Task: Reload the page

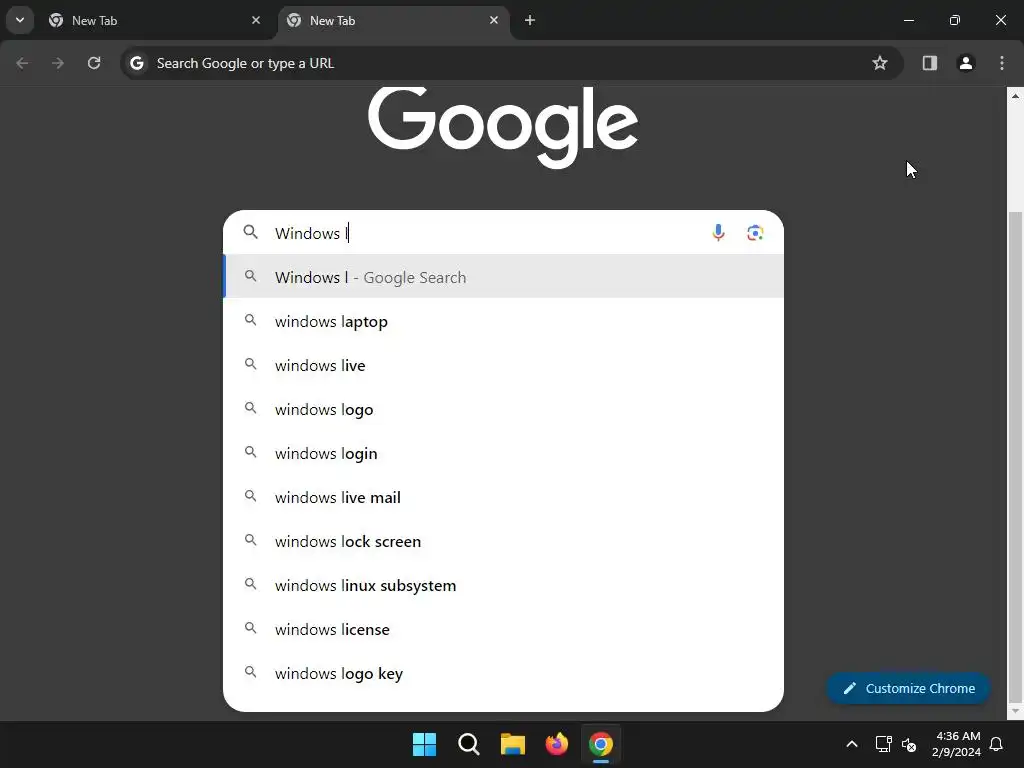Action: (x=94, y=63)
